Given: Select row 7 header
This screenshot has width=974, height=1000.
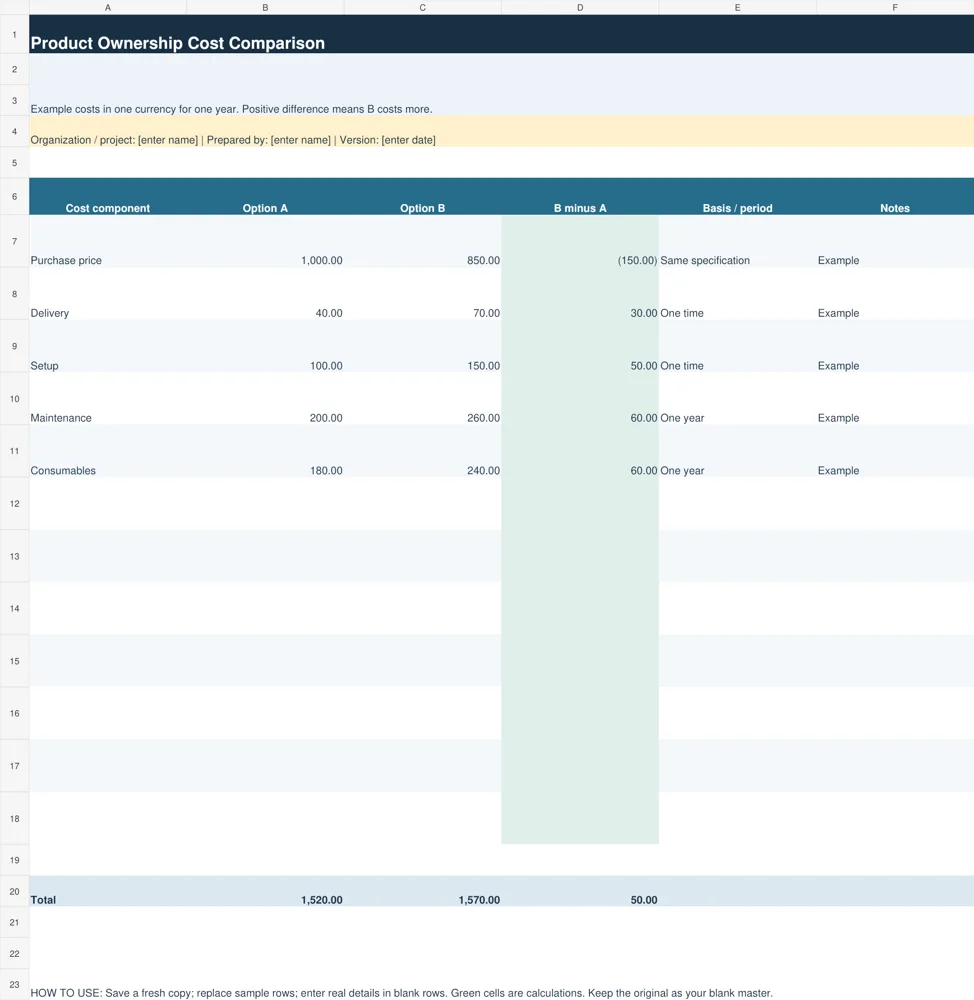Looking at the screenshot, I should point(14,241).
